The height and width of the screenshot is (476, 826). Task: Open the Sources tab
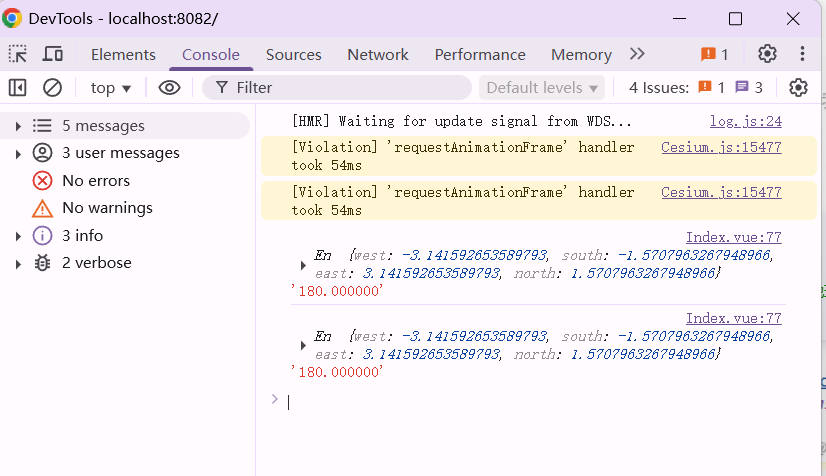[x=293, y=54]
